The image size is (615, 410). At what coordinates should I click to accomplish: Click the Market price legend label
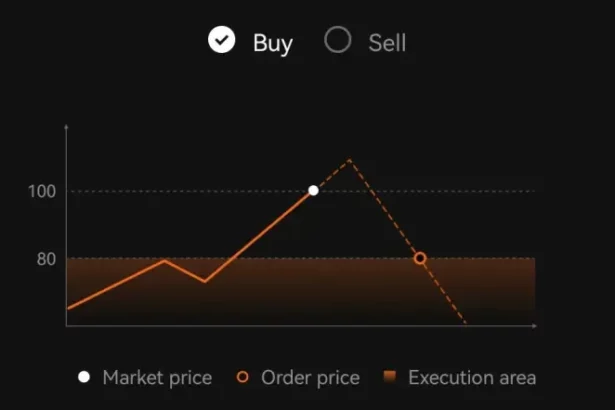[157, 378]
